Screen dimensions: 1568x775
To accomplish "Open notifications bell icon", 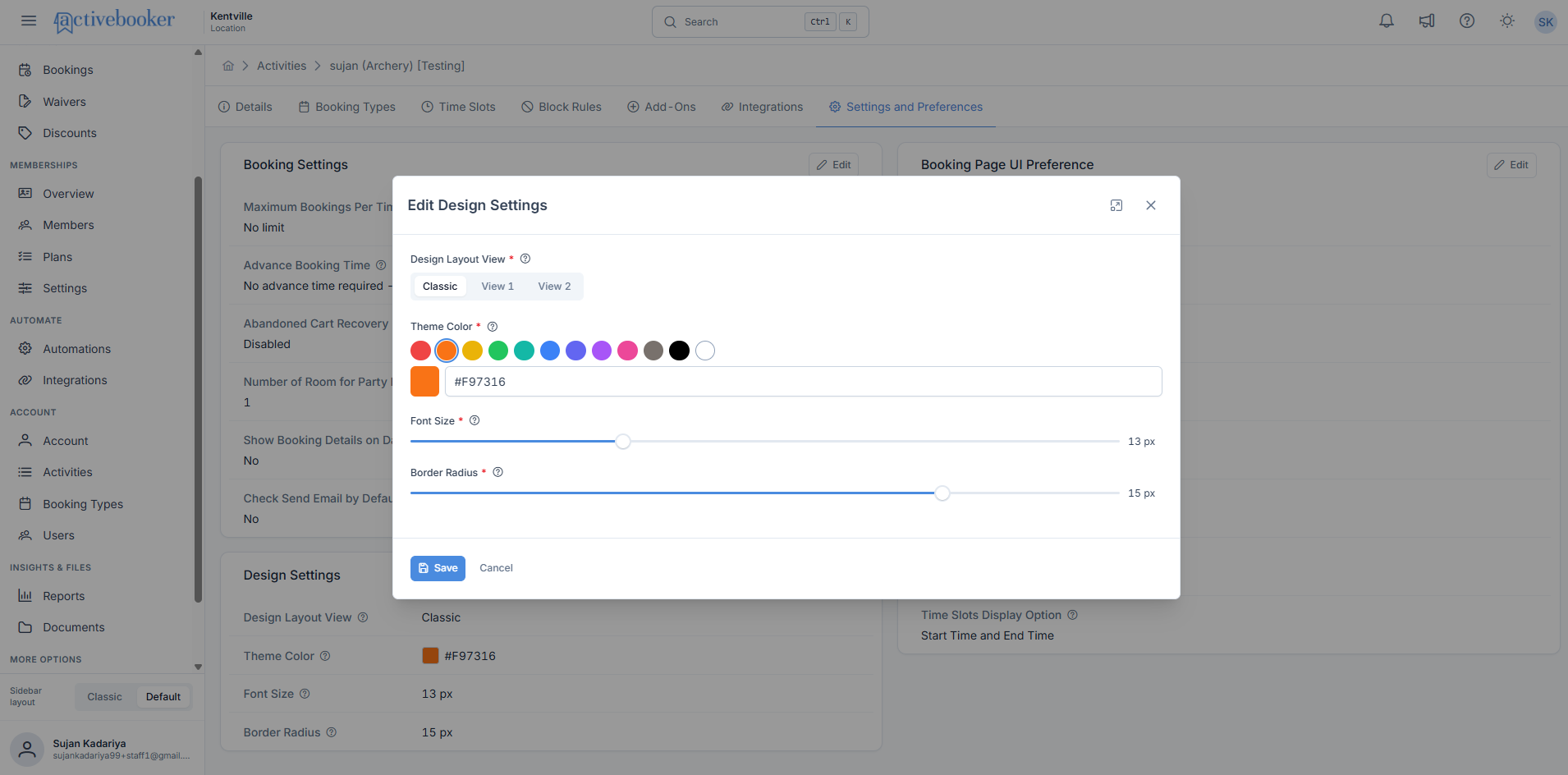I will click(x=1387, y=21).
